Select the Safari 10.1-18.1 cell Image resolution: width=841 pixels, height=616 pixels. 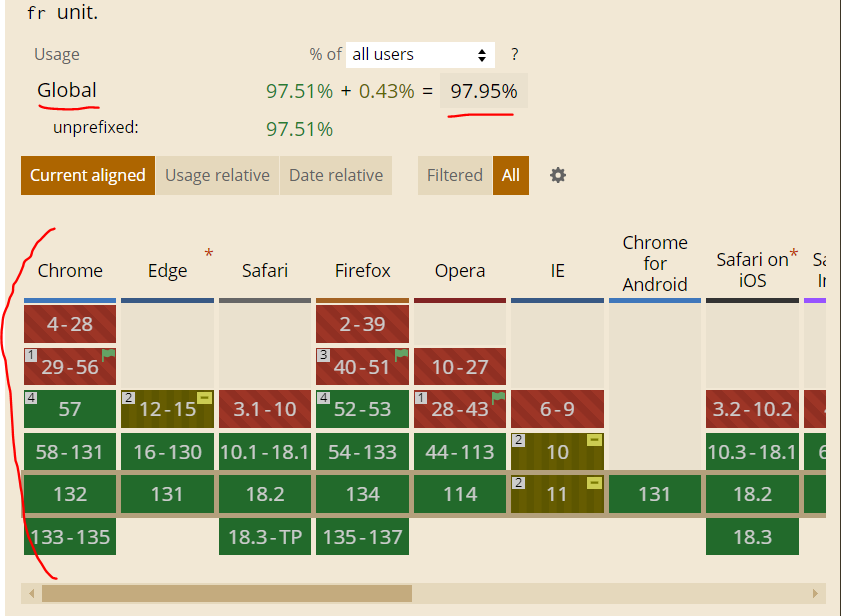(265, 452)
